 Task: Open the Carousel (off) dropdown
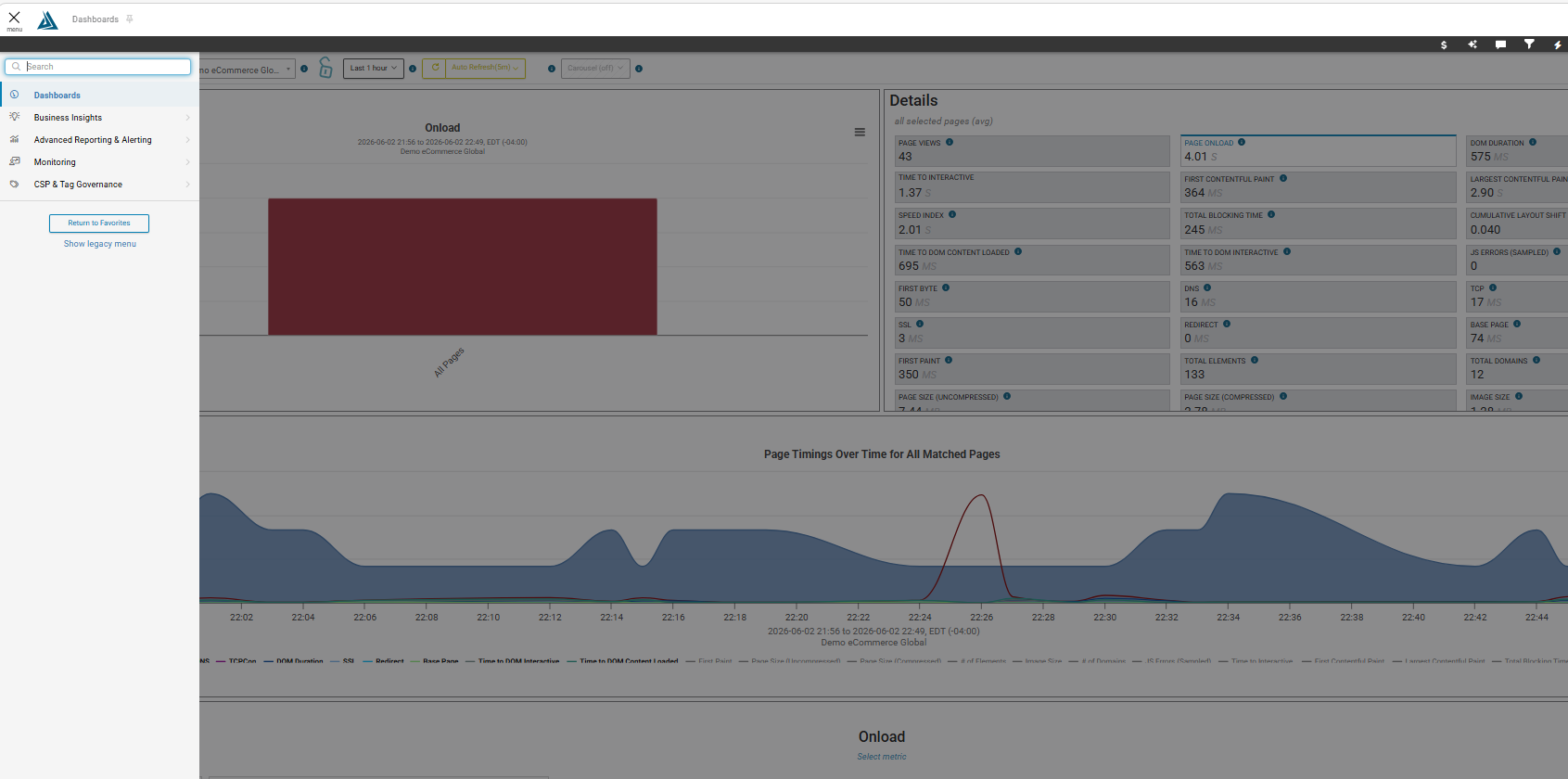[595, 69]
